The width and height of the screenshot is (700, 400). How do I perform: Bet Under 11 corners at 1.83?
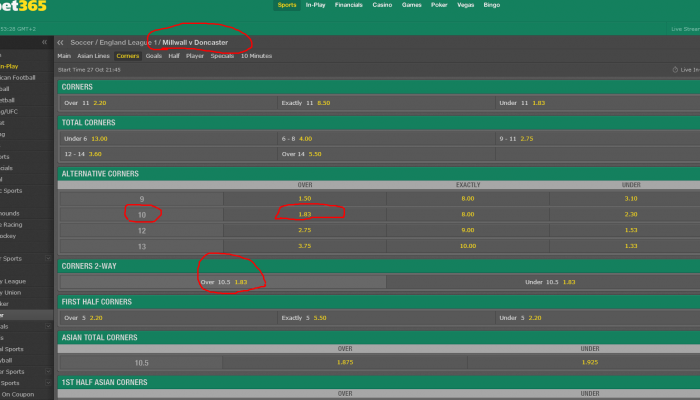[x=598, y=103]
